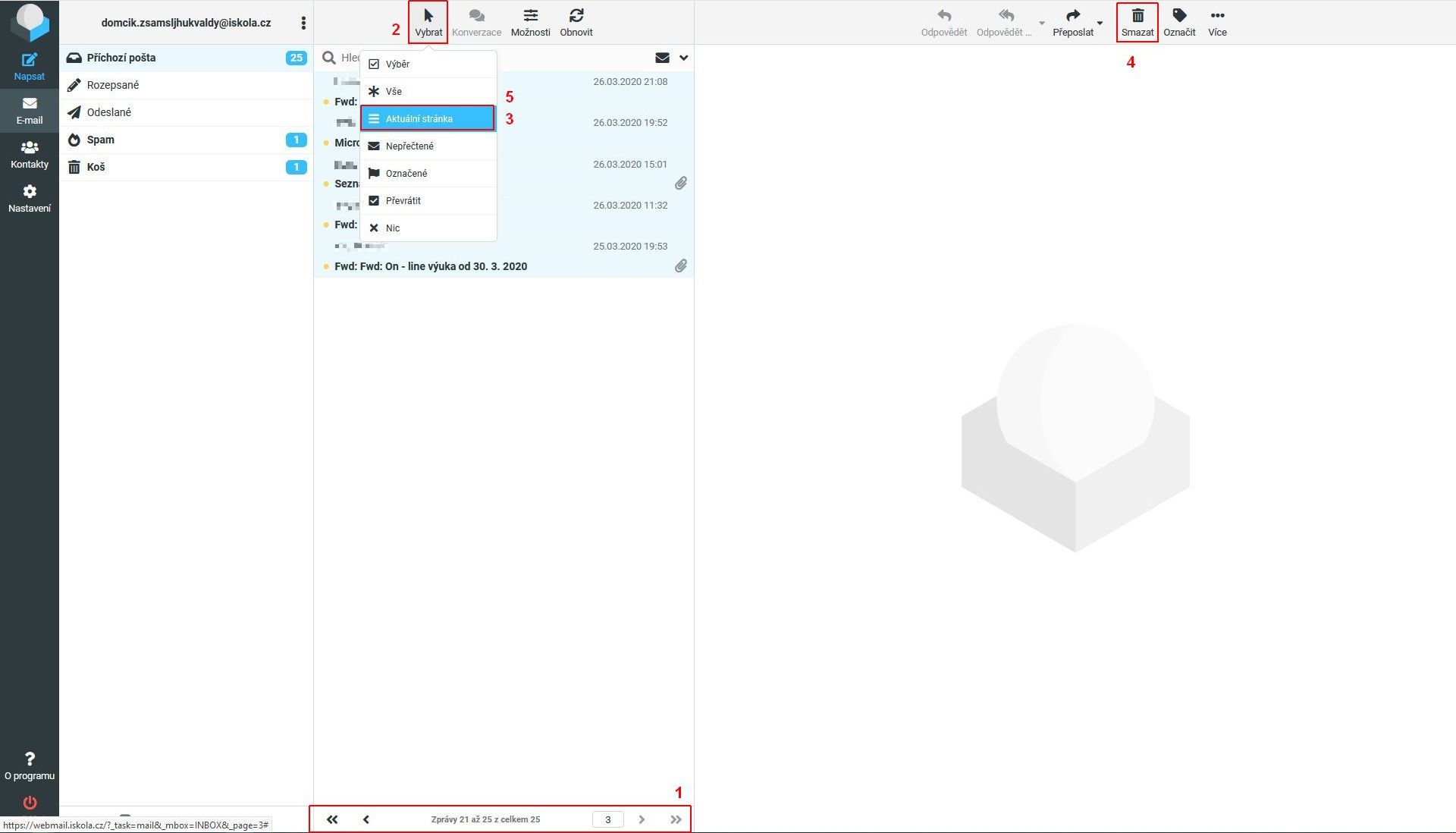
Task: Click the attachment icon on 25.03.2020 message
Action: (681, 266)
